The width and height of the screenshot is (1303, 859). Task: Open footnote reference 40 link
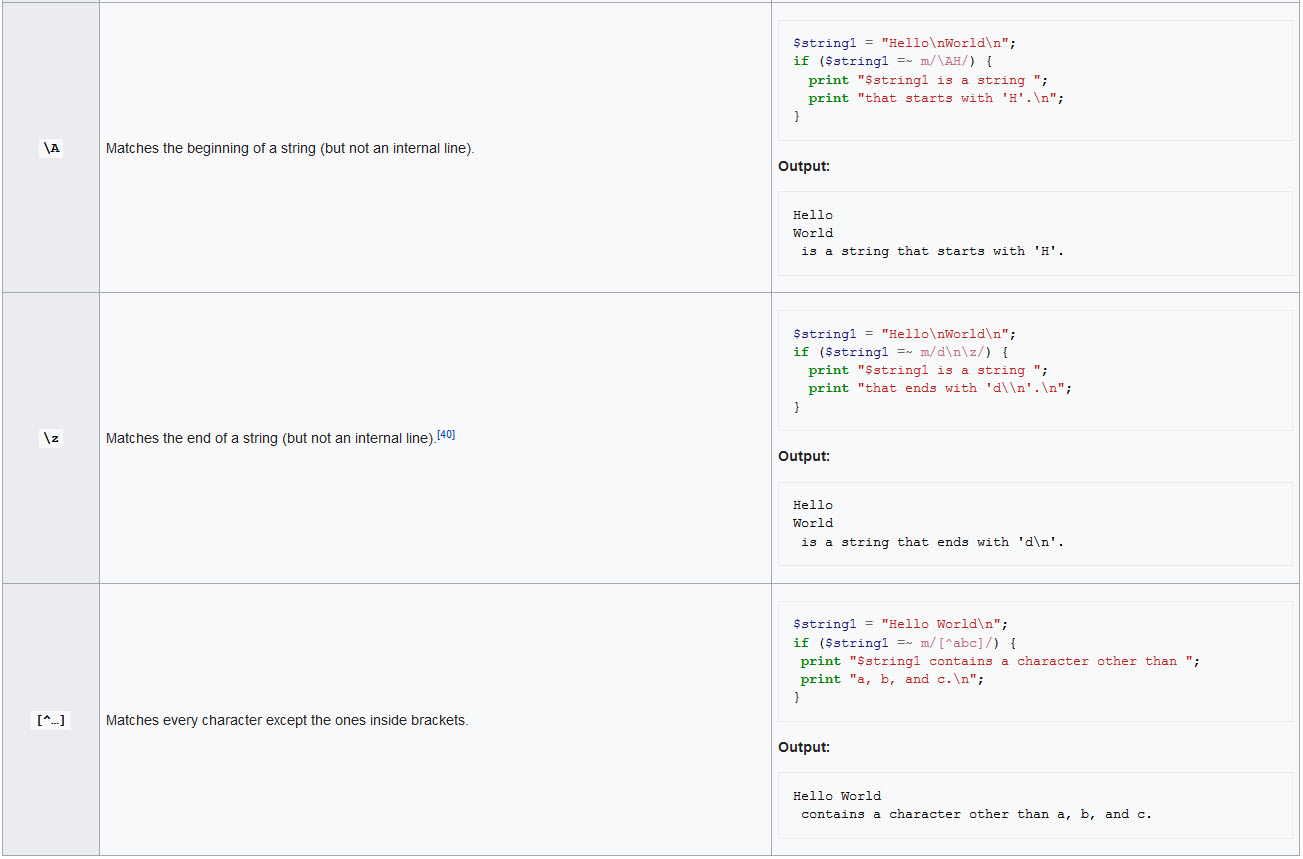446,435
